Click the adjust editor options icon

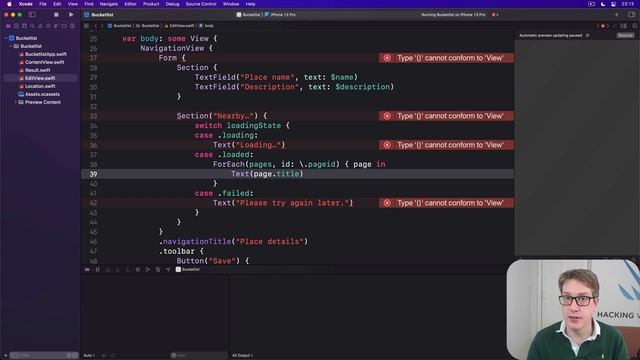tap(624, 26)
